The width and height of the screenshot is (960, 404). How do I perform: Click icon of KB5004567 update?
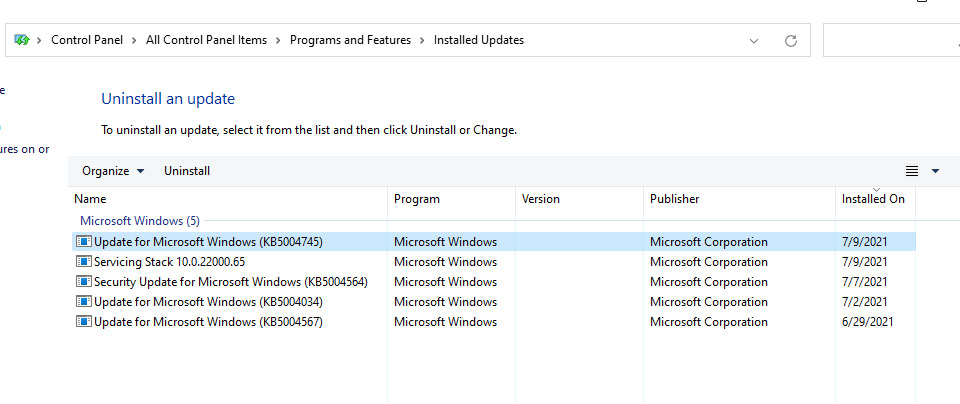click(x=83, y=322)
